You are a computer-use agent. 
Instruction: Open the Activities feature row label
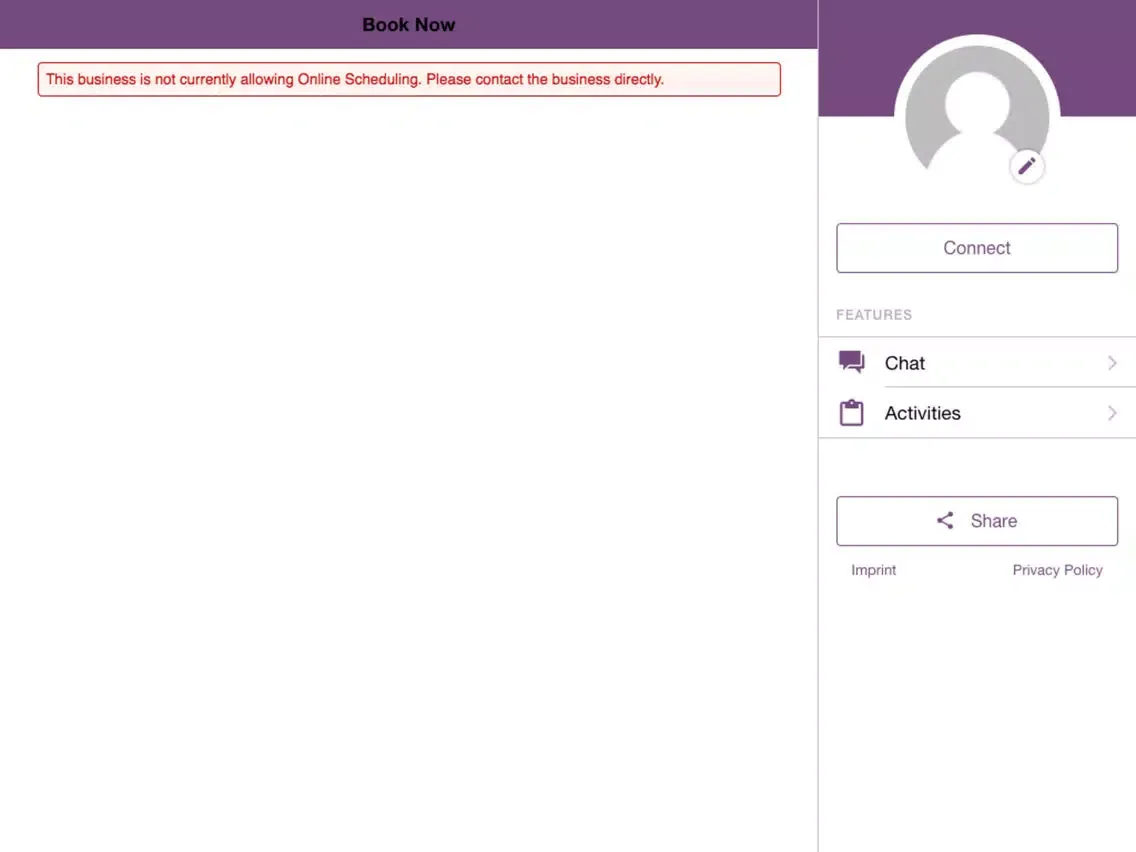click(922, 413)
